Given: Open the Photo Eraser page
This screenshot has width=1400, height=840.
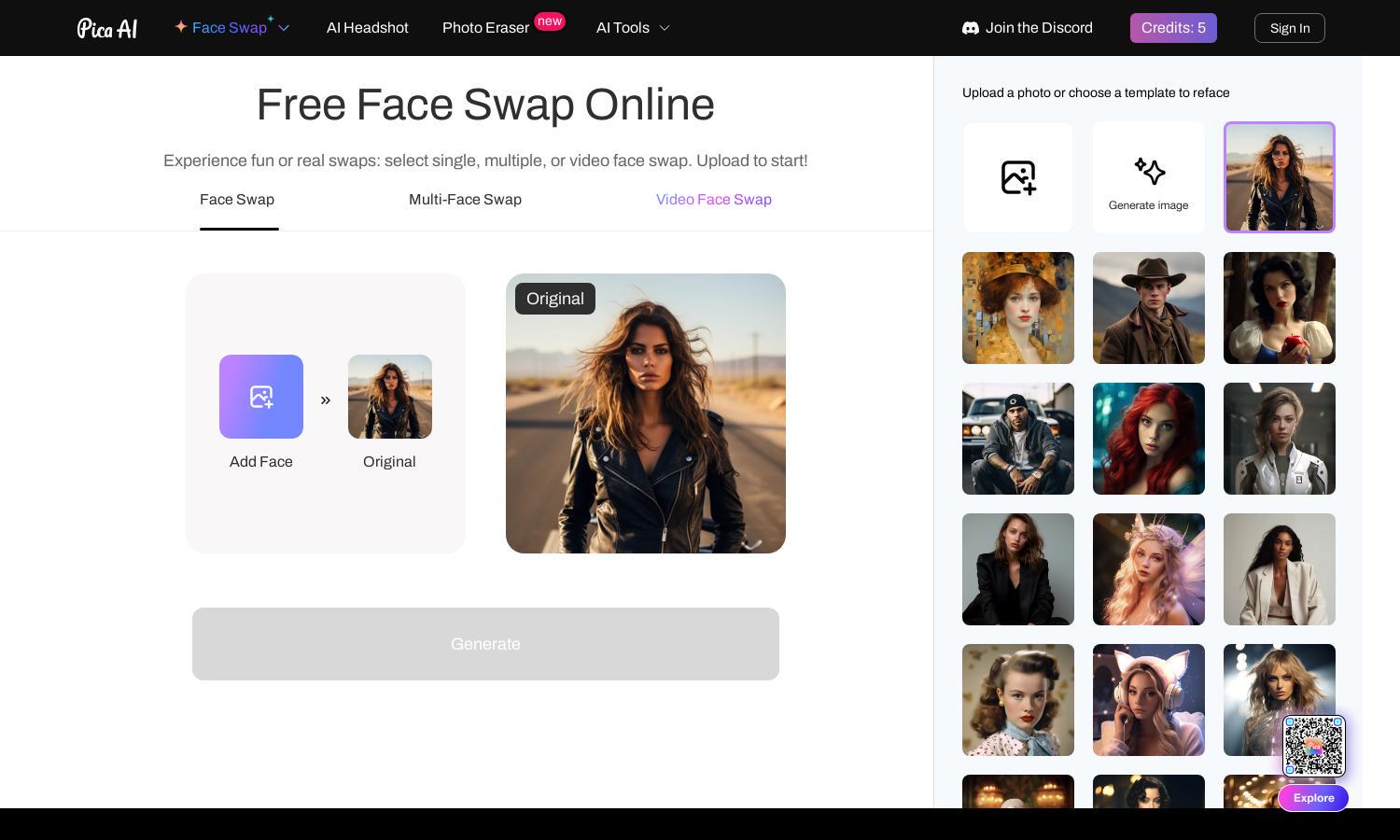Looking at the screenshot, I should pyautogui.click(x=485, y=28).
